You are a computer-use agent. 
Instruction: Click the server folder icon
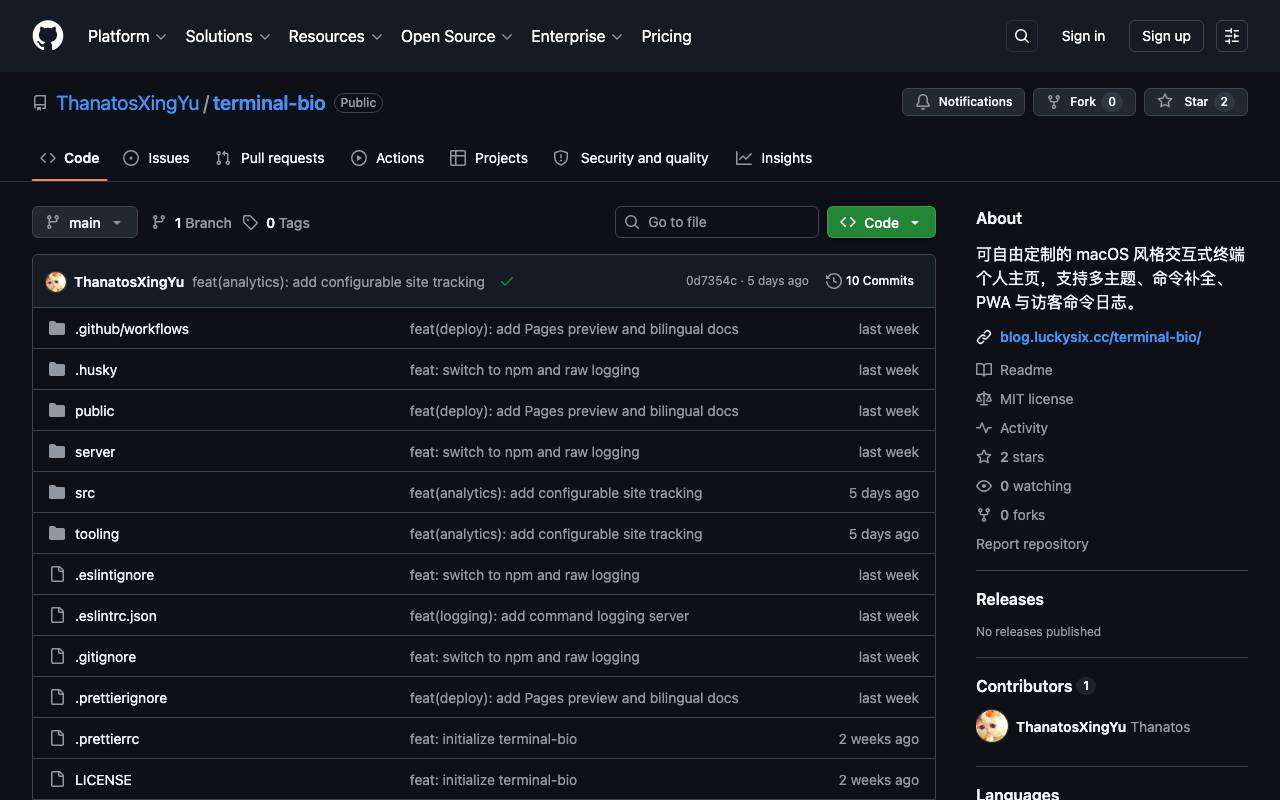57,451
